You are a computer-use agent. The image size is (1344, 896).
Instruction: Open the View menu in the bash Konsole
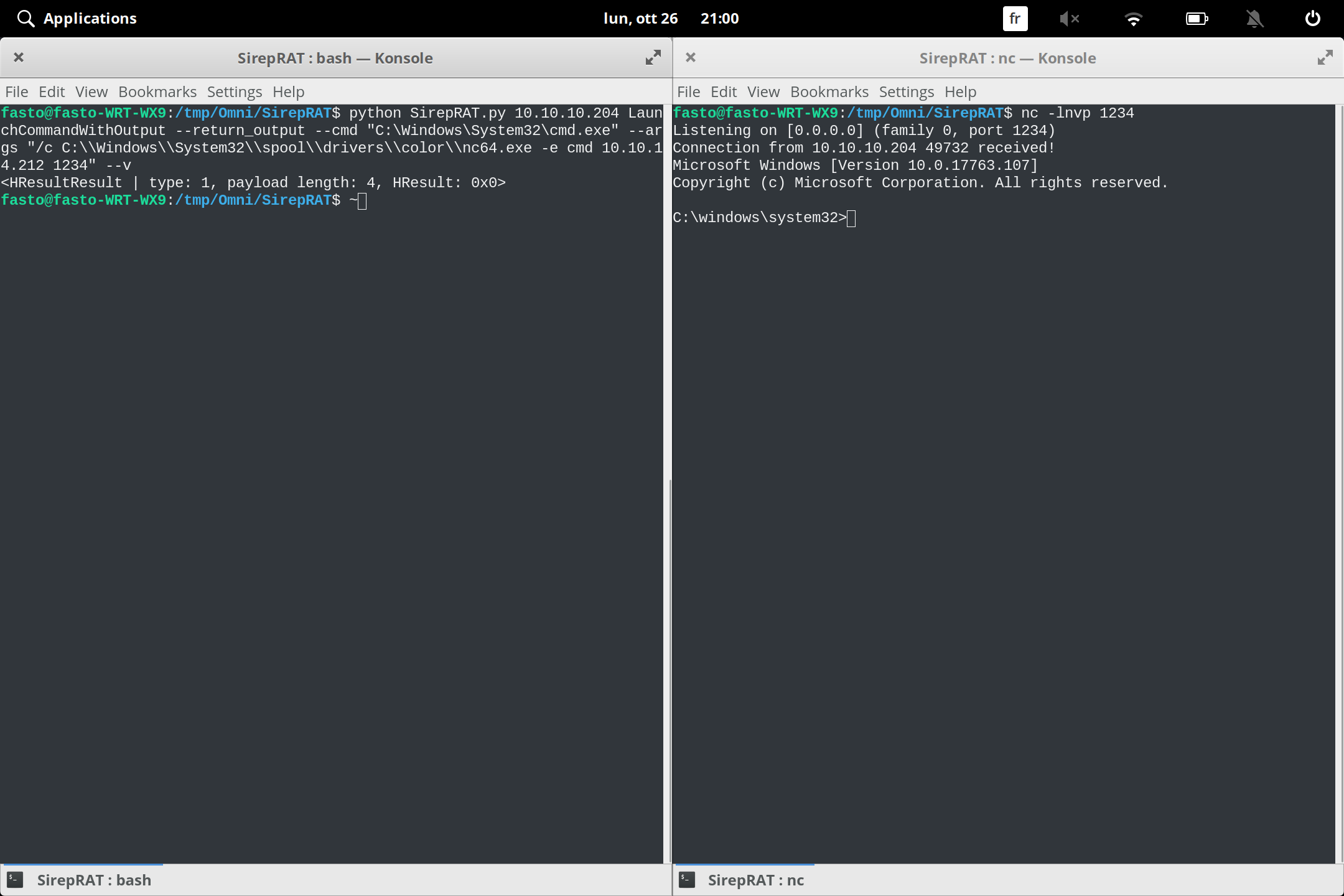(91, 91)
